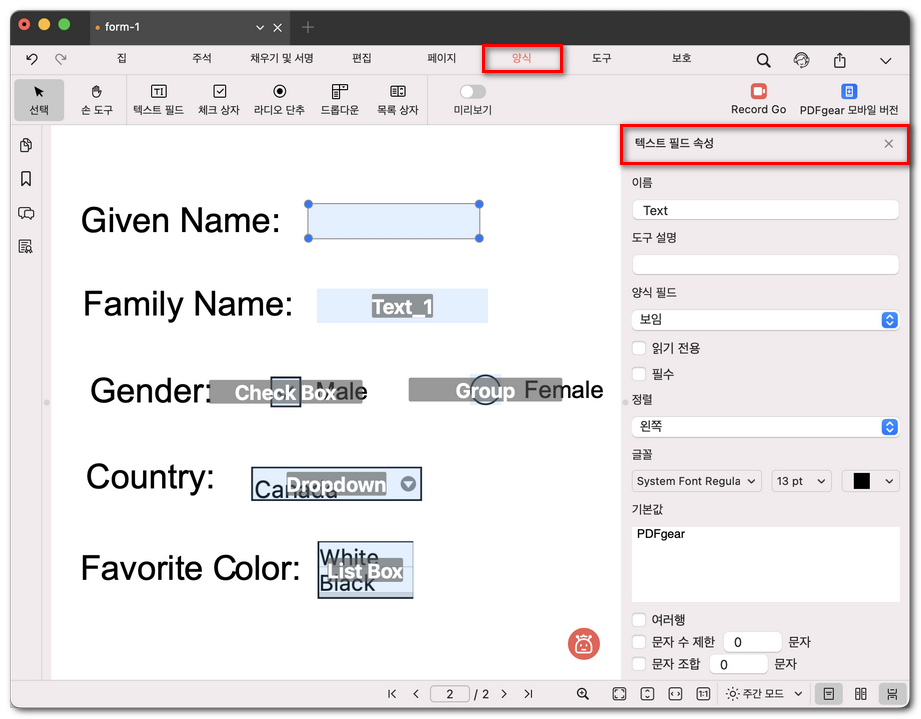Image resolution: width=921 pixels, height=719 pixels.
Task: Click the search magnifier in the toolbar
Action: pos(763,60)
